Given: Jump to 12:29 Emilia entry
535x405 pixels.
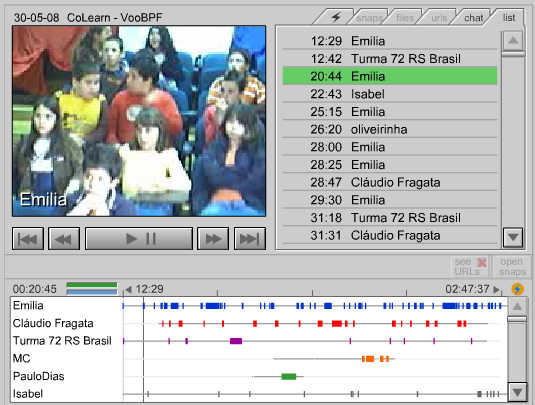Looking at the screenshot, I should 390,41.
